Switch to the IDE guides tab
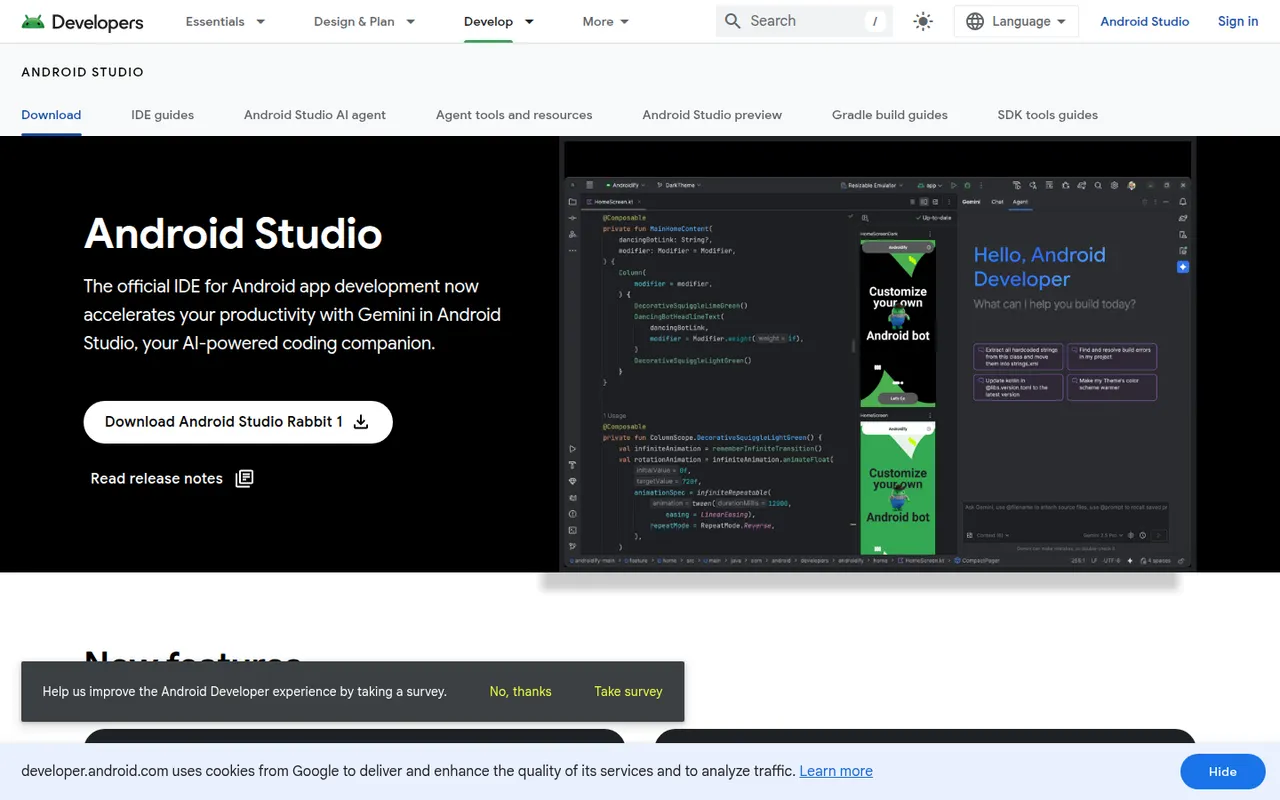This screenshot has height=800, width=1280. 163,115
